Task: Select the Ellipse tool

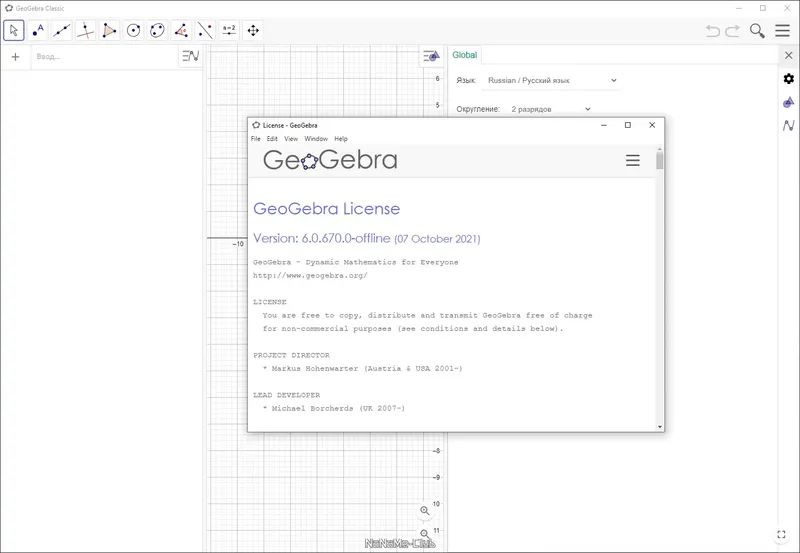Action: tap(157, 31)
